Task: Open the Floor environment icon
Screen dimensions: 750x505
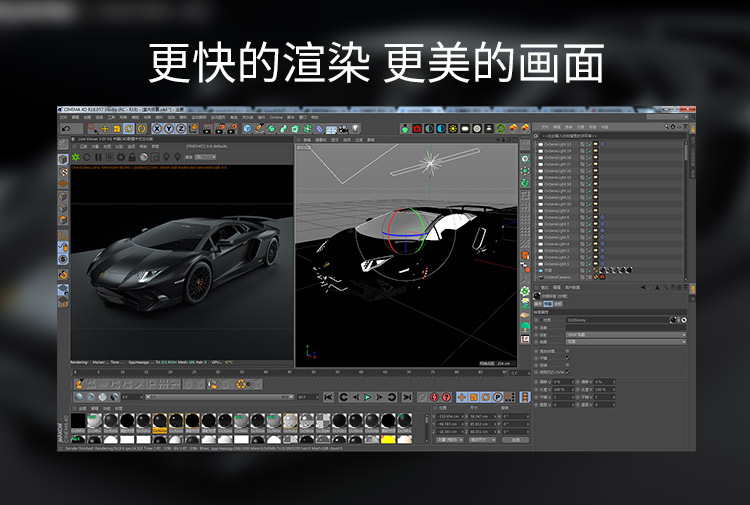Action: [x=331, y=129]
